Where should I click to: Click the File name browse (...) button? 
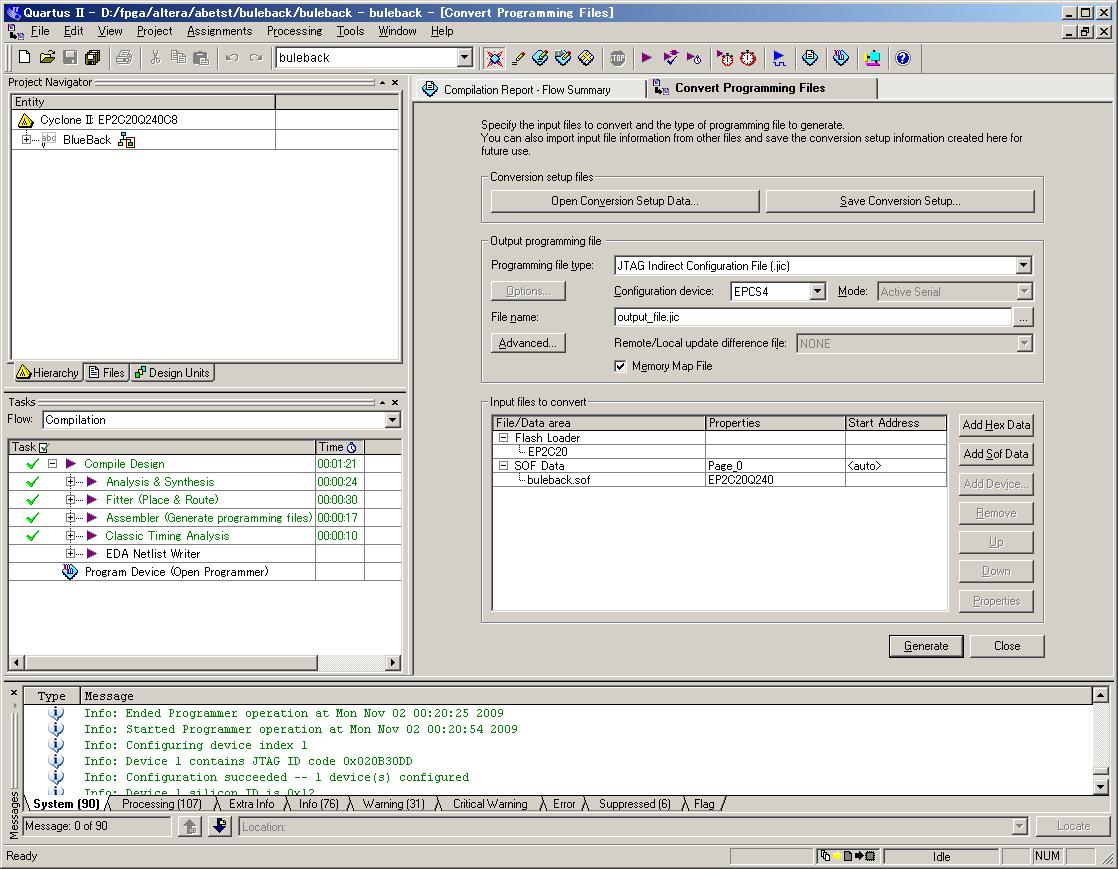(1023, 317)
